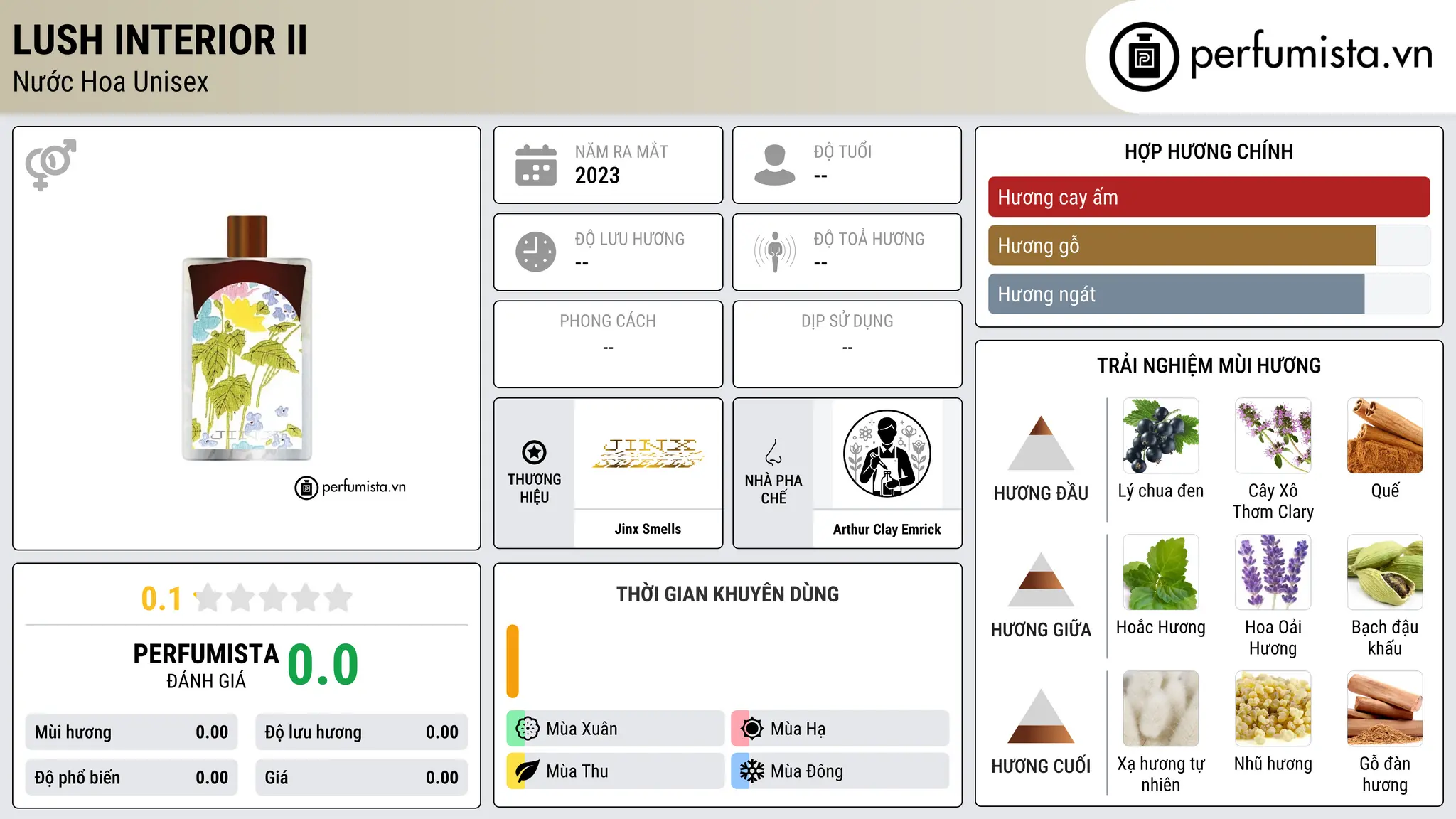Open the Hoa Oải Hương lavender image
This screenshot has height=819, width=1456.
pos(1273,572)
